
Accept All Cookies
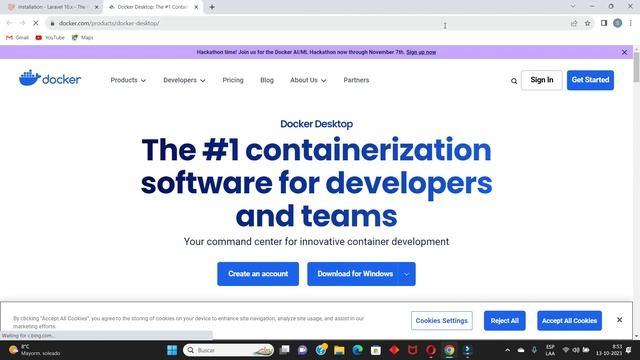569,321
